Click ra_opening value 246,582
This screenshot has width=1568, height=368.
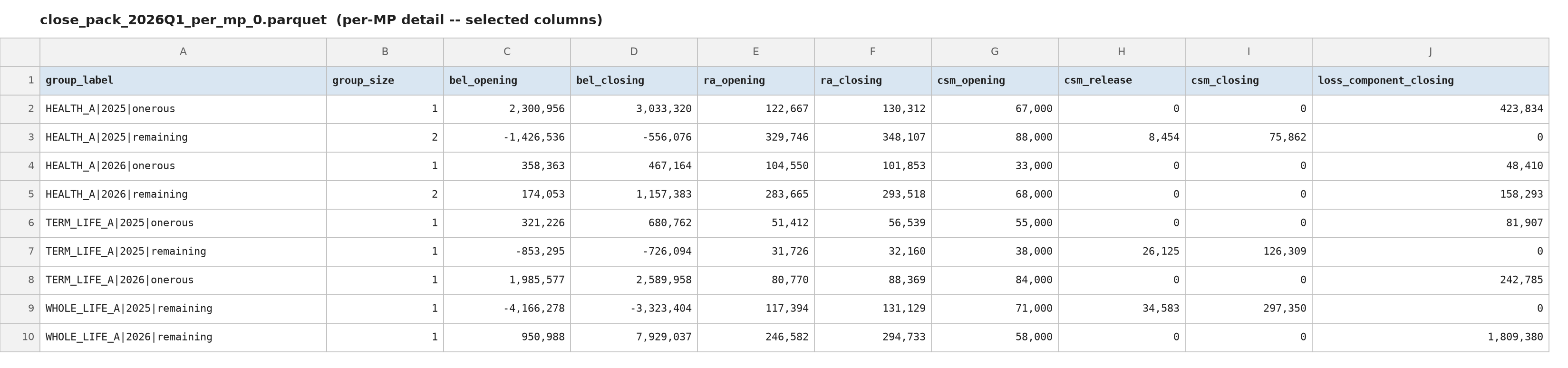(x=756, y=338)
